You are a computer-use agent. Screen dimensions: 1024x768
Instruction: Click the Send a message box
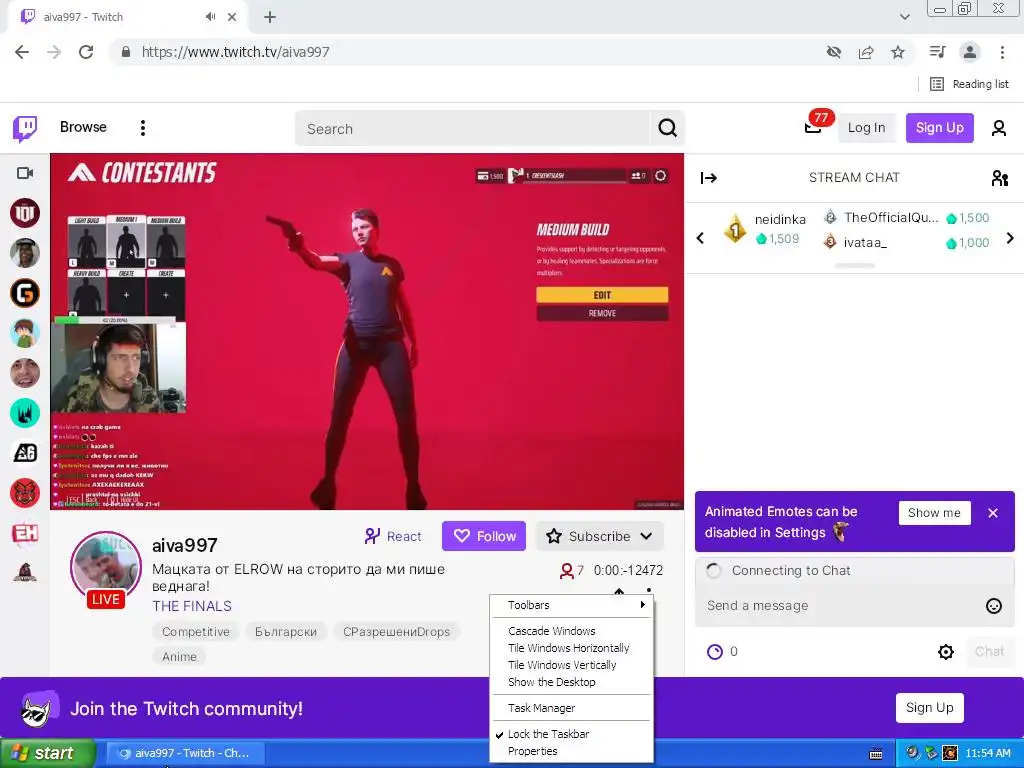point(840,606)
